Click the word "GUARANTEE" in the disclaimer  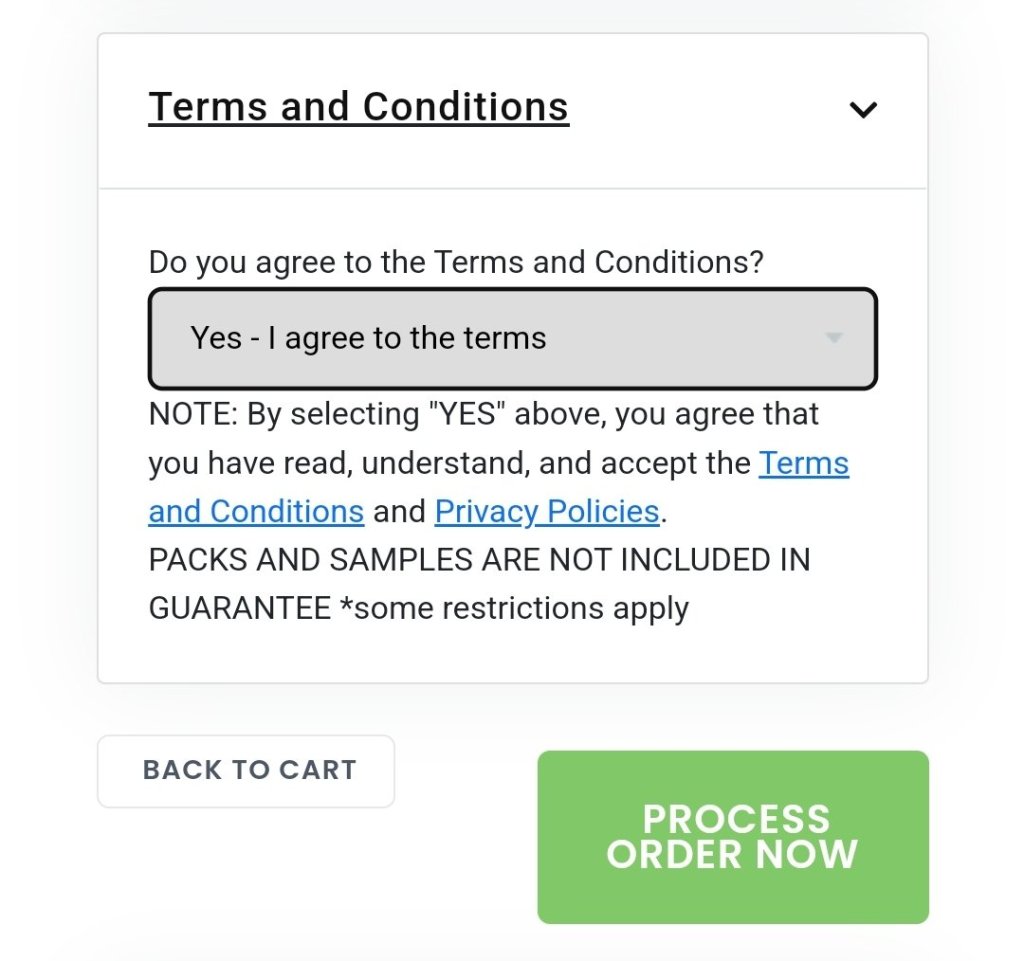coord(240,608)
